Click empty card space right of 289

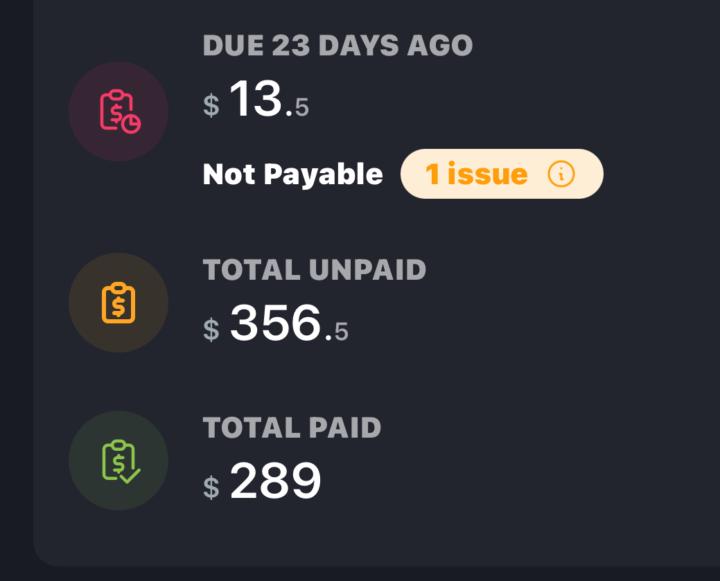click(x=520, y=482)
